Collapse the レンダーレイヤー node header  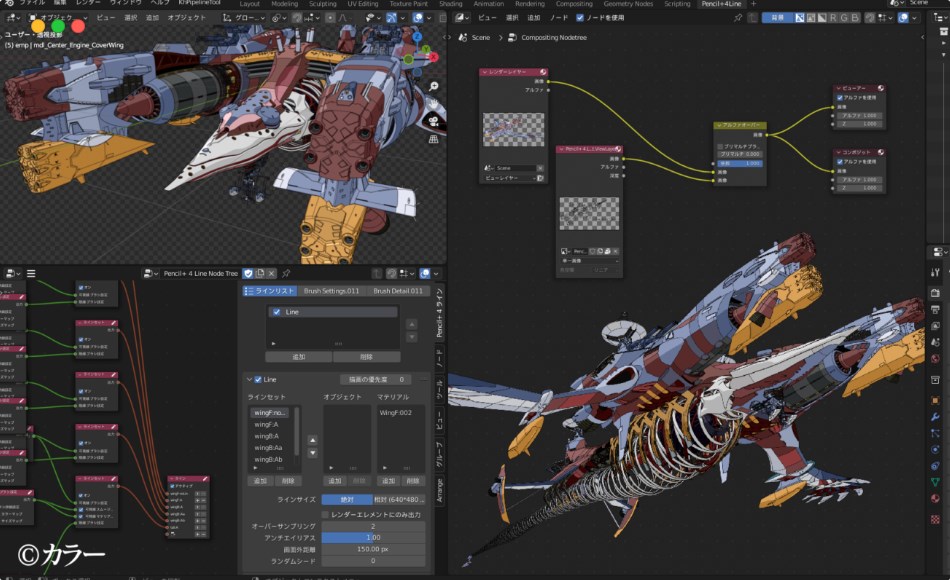coord(484,71)
